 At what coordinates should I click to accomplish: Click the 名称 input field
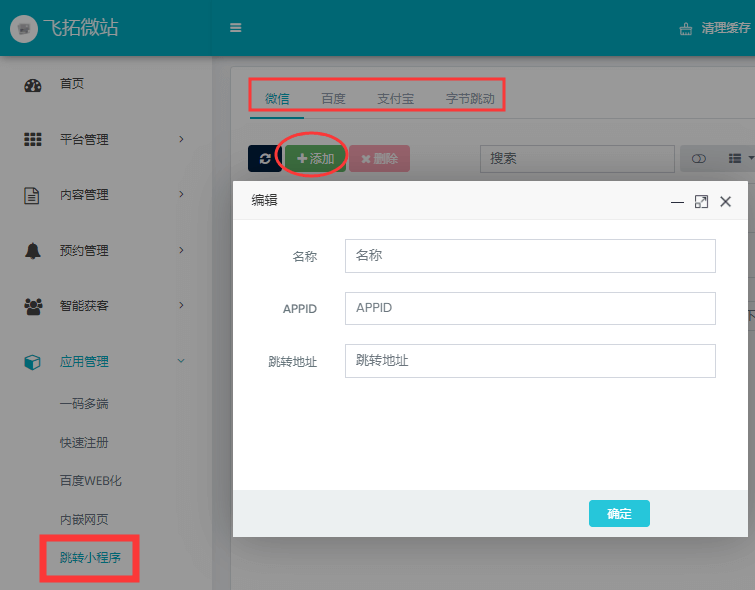530,256
